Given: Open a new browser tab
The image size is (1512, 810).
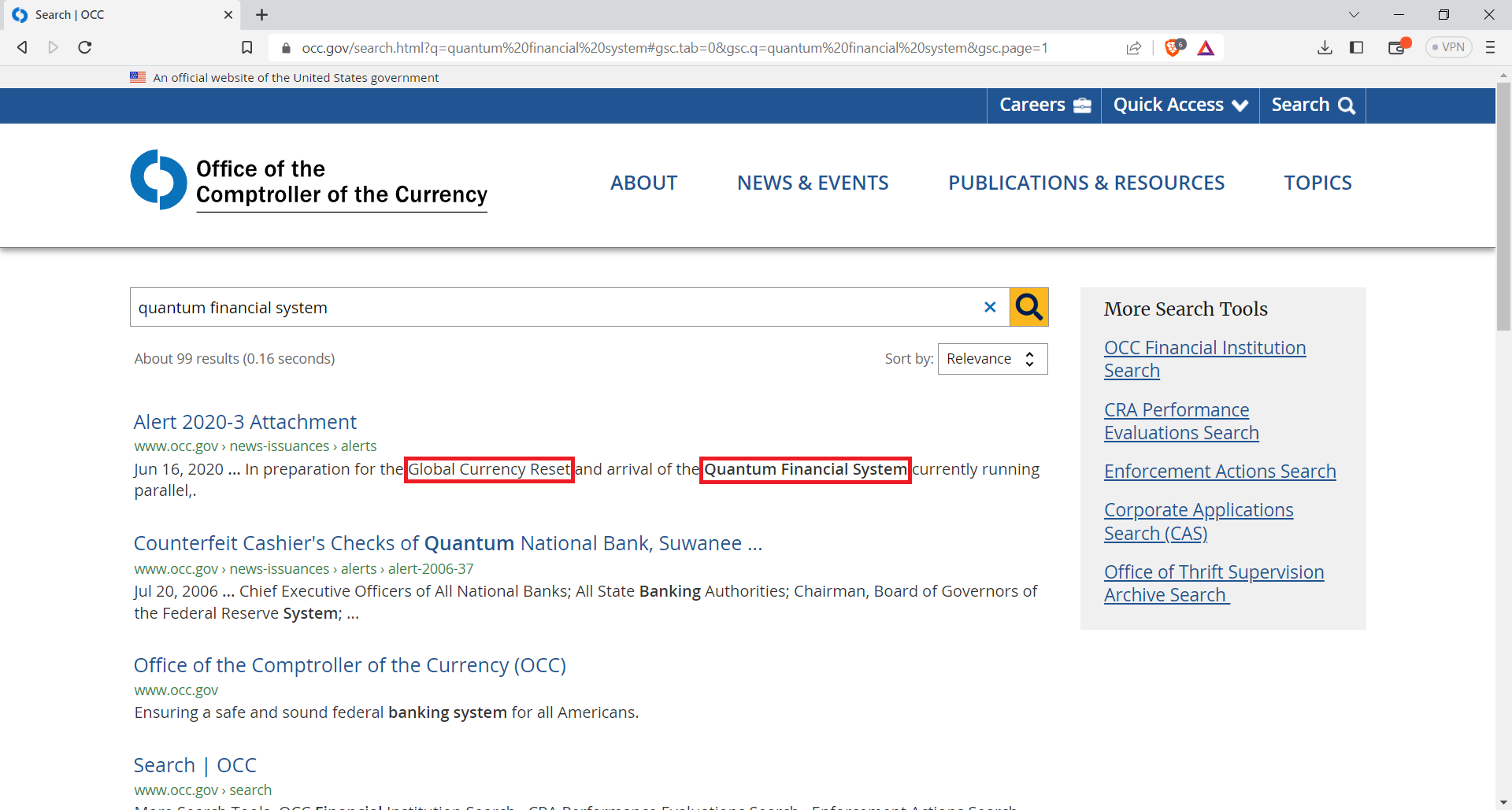Looking at the screenshot, I should [x=262, y=14].
